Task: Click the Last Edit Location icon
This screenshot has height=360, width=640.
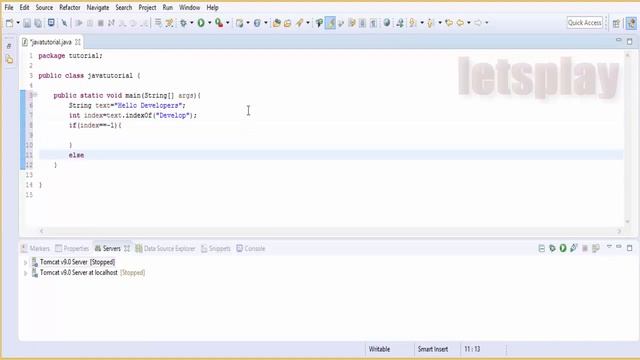Action: coord(449,23)
